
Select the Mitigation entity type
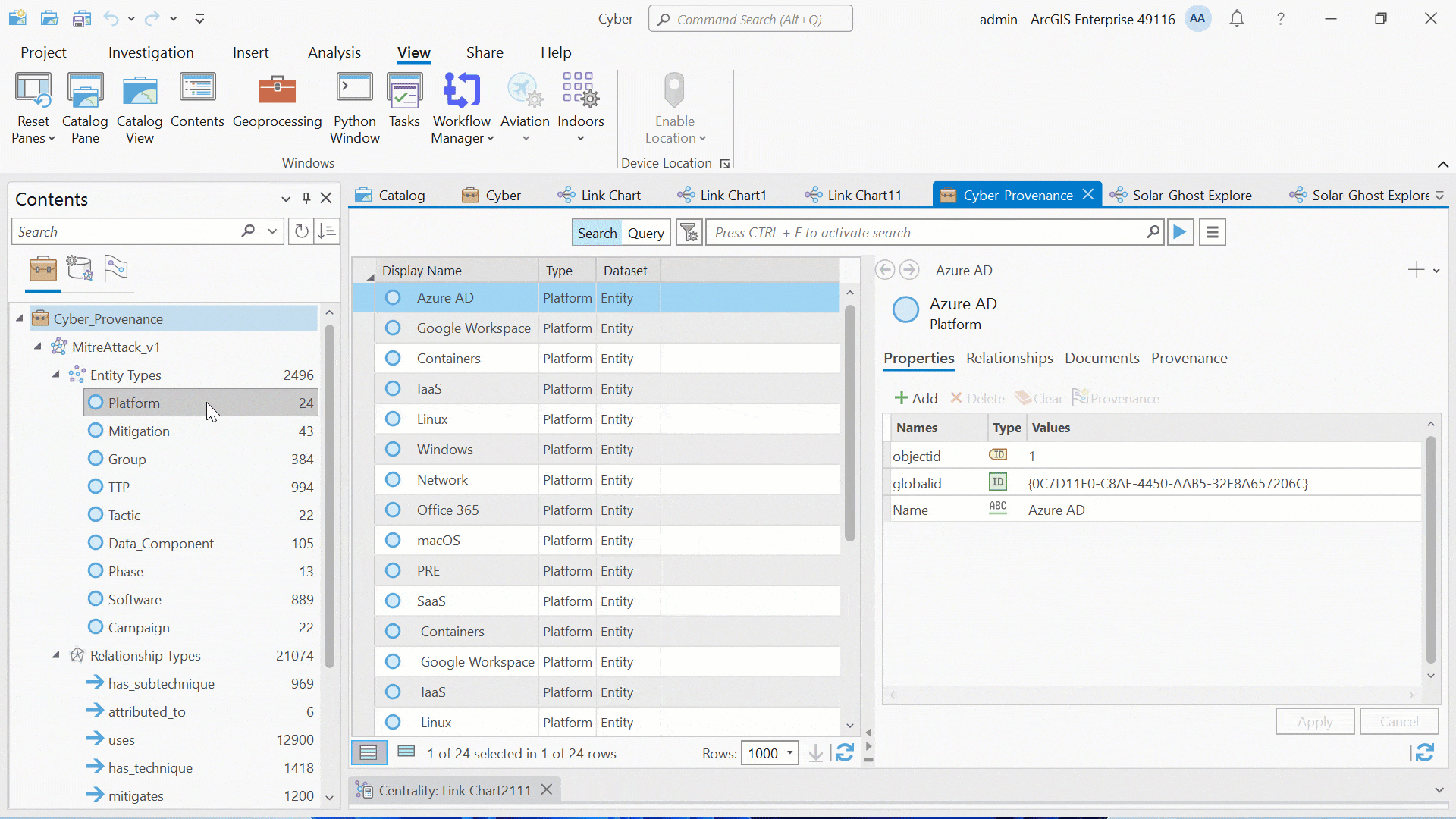point(139,431)
